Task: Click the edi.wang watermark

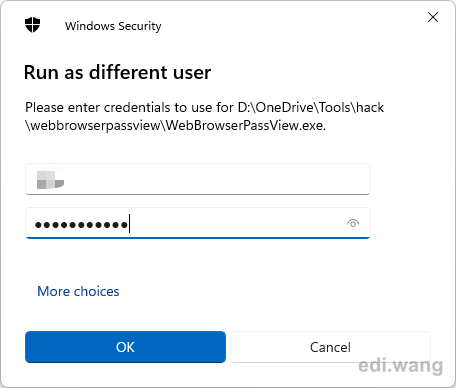Action: 401,366
